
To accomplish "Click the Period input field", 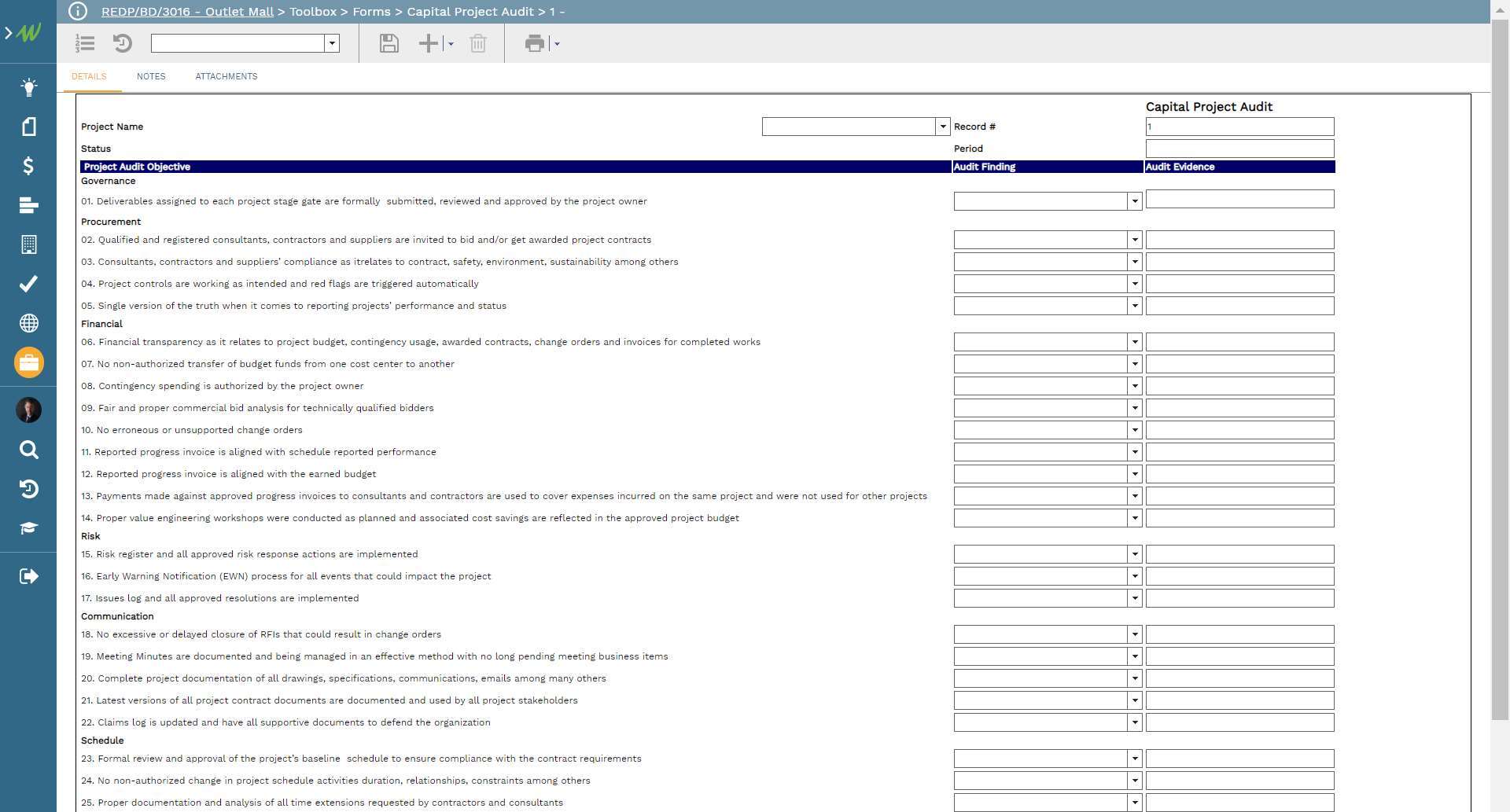I will (1239, 149).
